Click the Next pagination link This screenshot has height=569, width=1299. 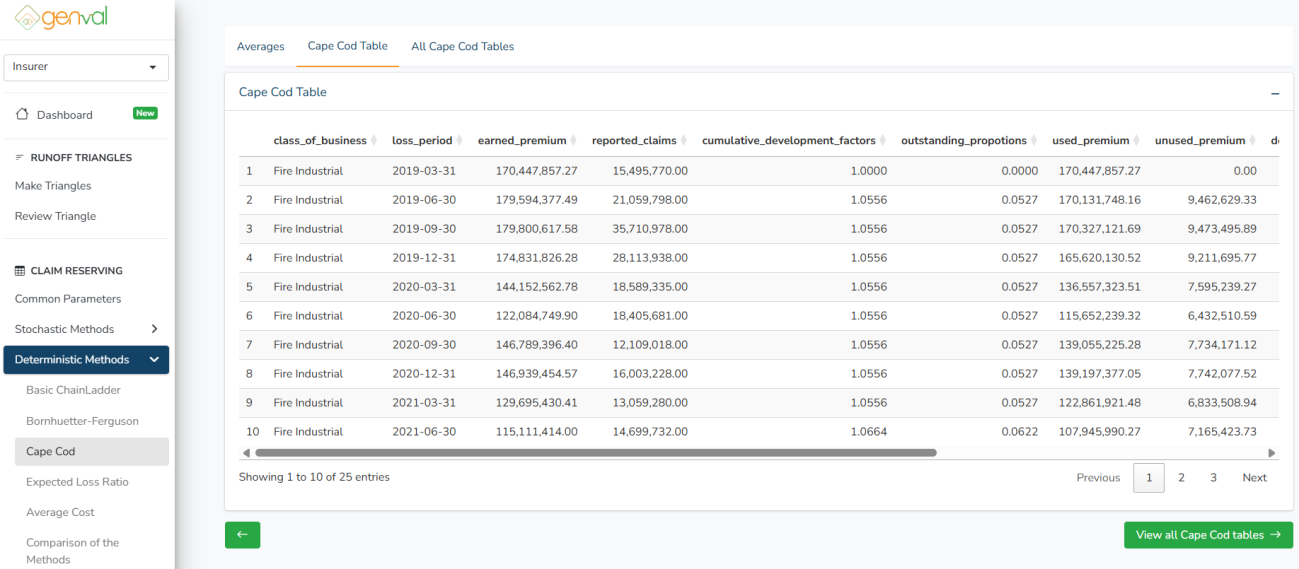pos(1254,478)
